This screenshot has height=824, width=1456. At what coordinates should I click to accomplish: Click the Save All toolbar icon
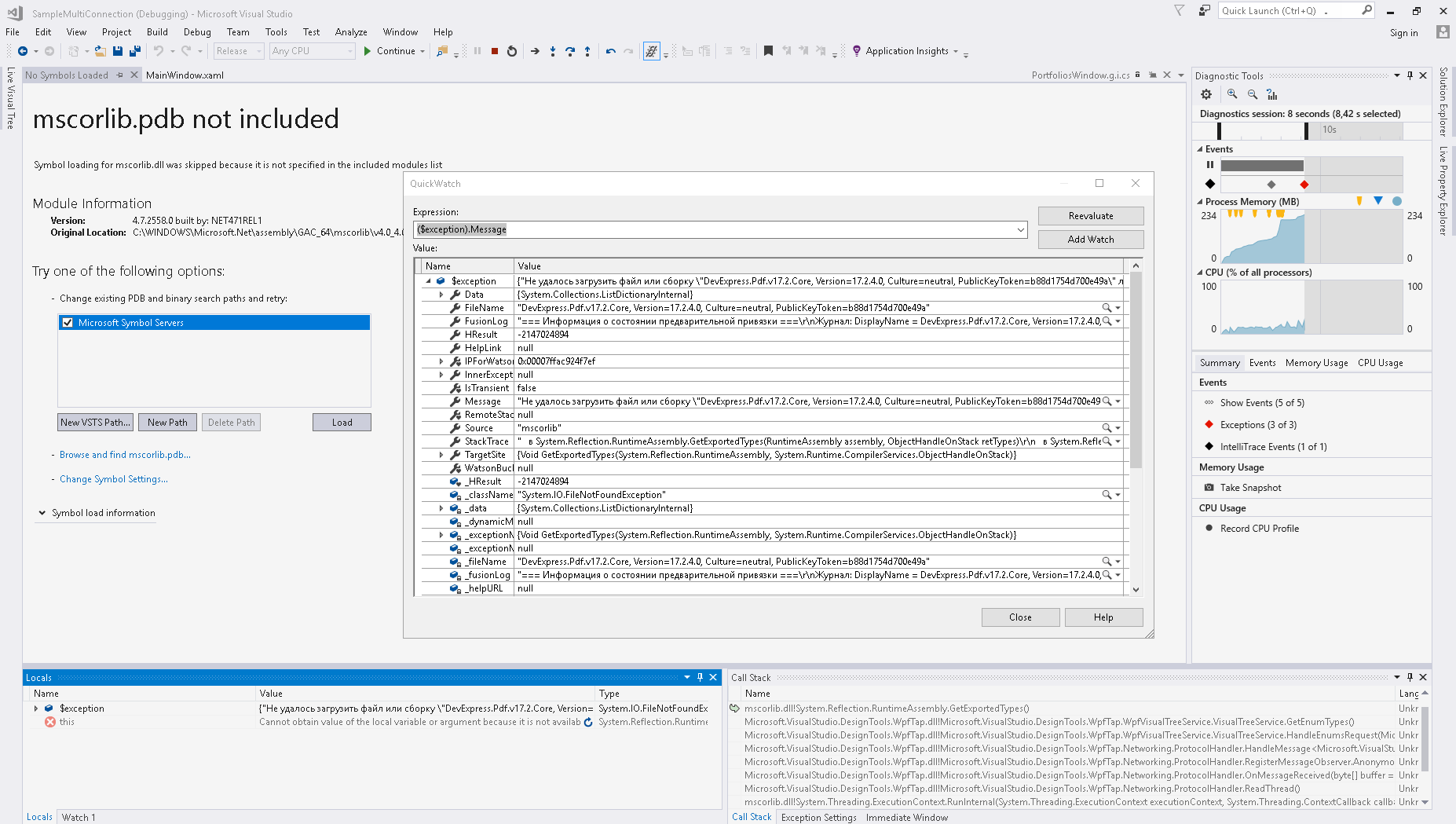click(134, 51)
